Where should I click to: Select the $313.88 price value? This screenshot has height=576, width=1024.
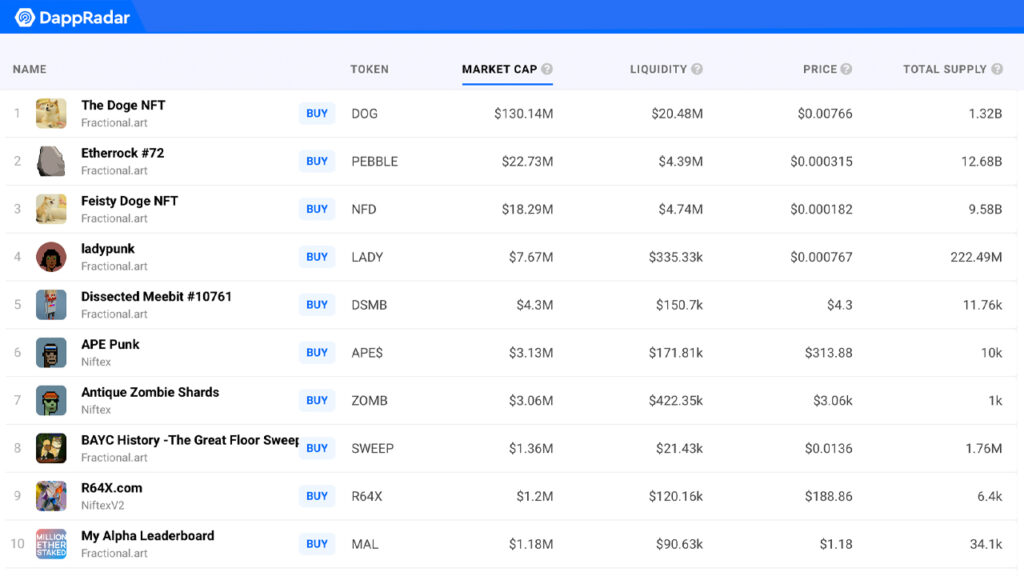(828, 353)
